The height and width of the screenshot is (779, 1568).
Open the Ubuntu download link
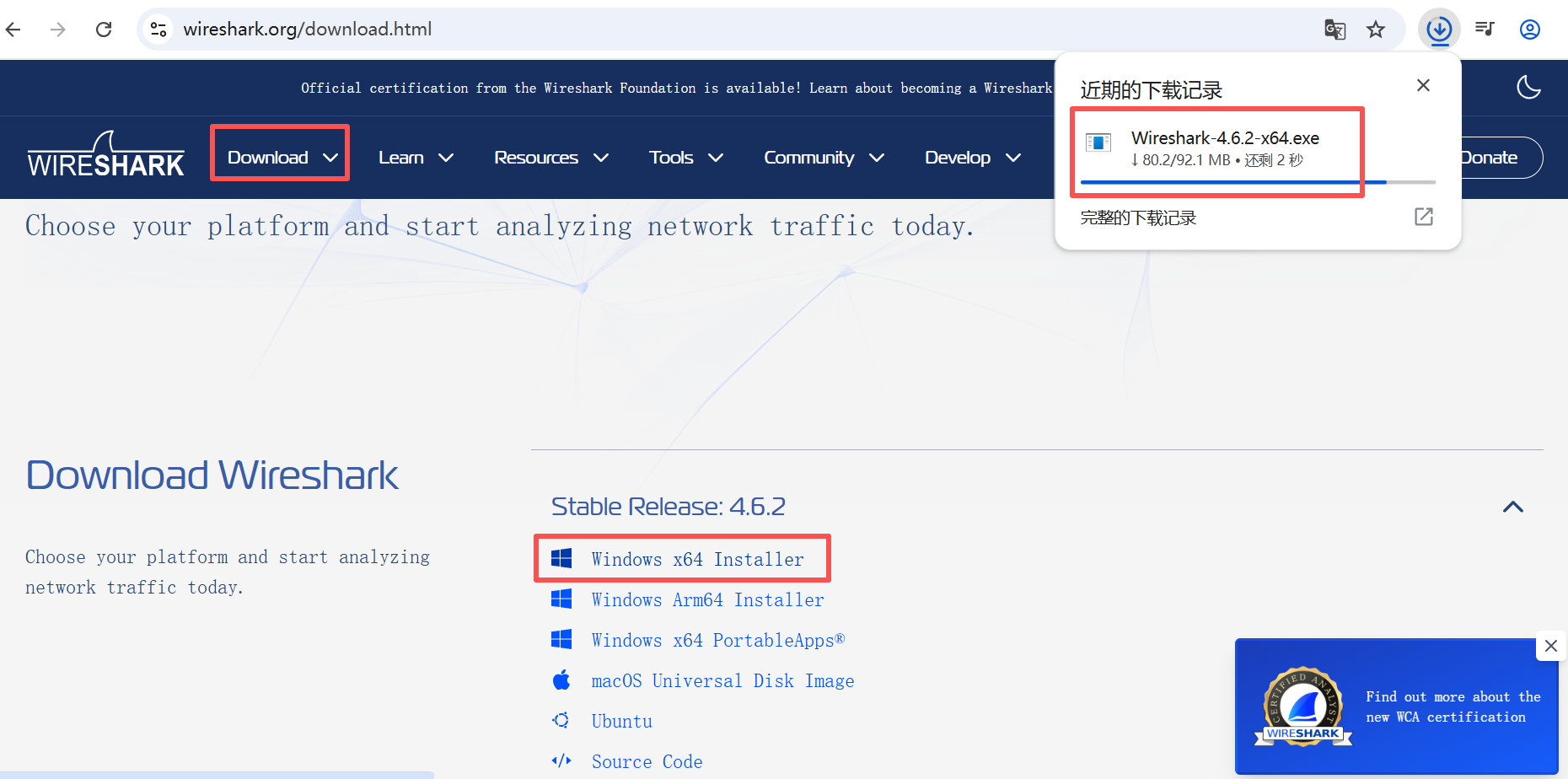pos(621,721)
